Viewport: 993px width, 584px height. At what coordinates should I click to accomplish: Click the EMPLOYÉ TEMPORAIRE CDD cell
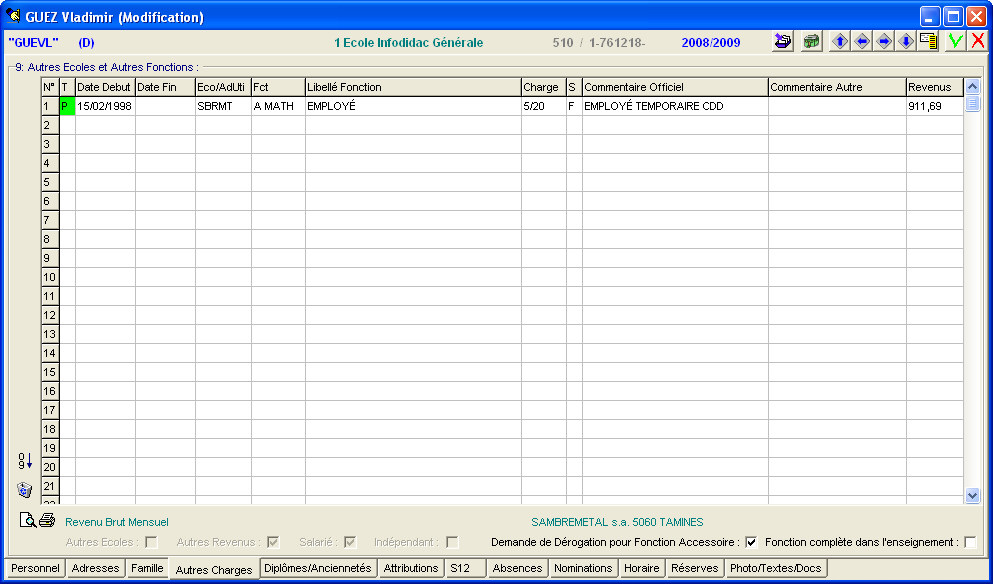tap(675, 106)
